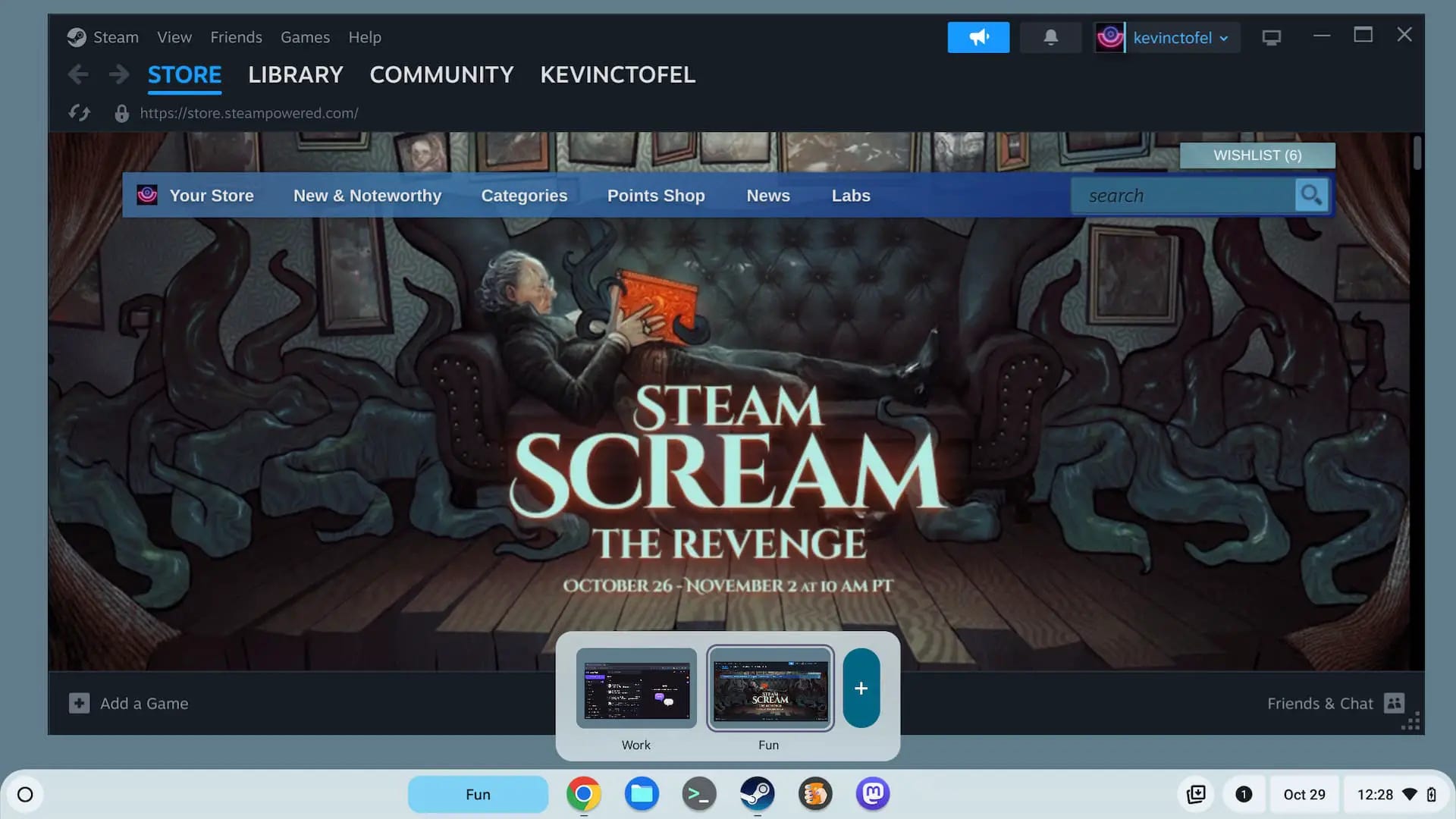Open the WISHLIST (6) button
Image resolution: width=1456 pixels, height=819 pixels.
[1257, 155]
